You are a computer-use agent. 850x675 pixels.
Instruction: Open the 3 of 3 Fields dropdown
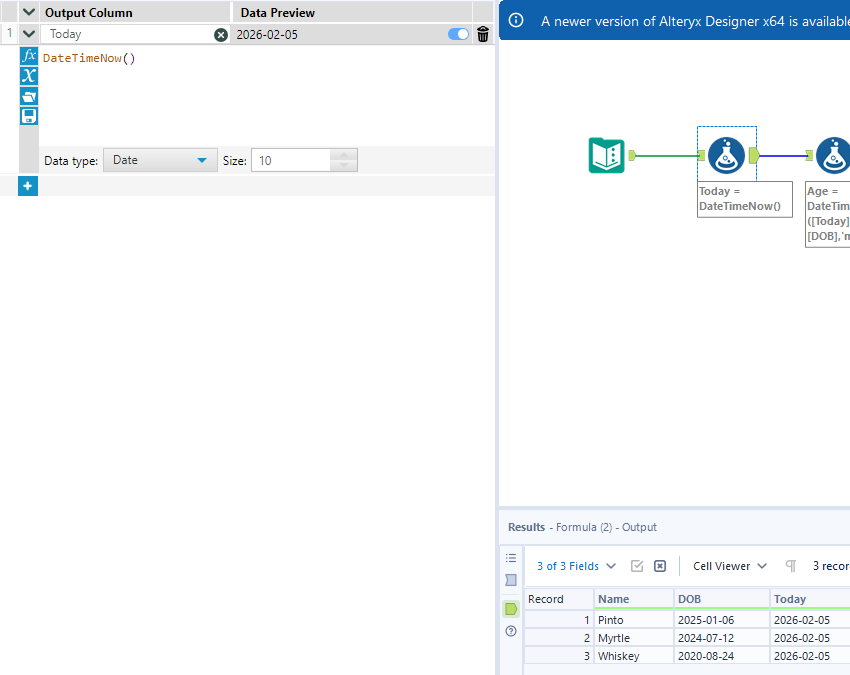(576, 566)
